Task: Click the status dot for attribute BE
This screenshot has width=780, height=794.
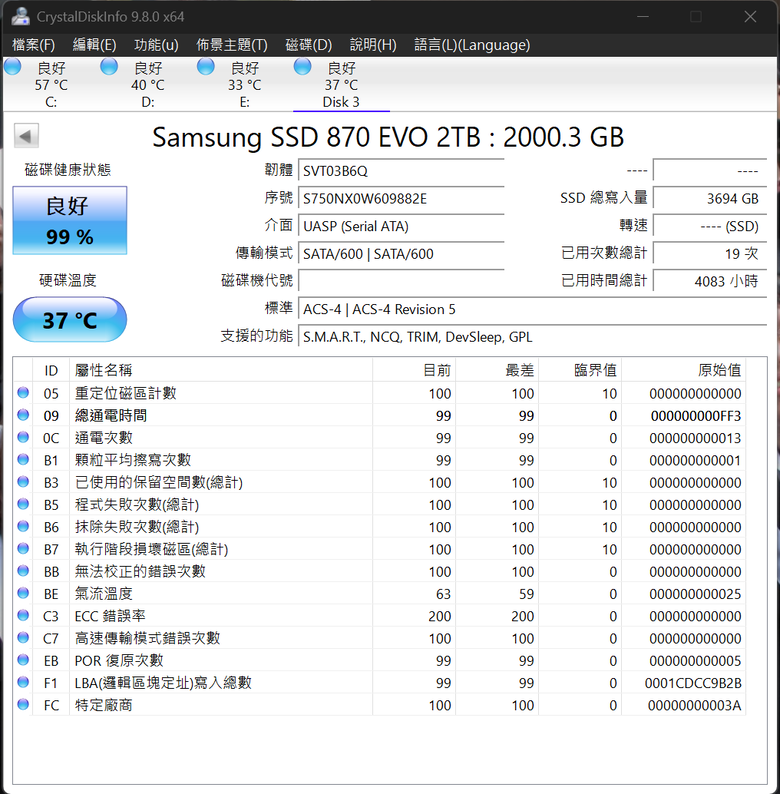Action: (x=23, y=593)
